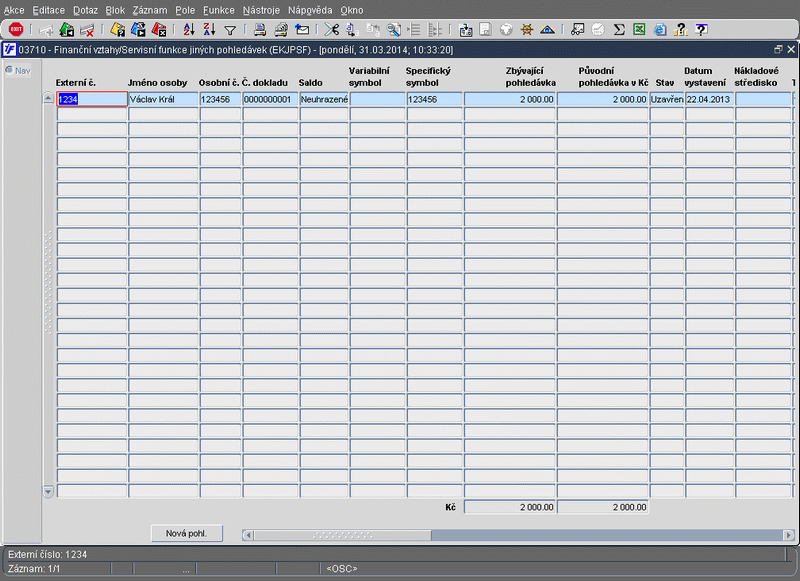Click the red EXIT stop icon
The image size is (800, 581).
tap(16, 30)
